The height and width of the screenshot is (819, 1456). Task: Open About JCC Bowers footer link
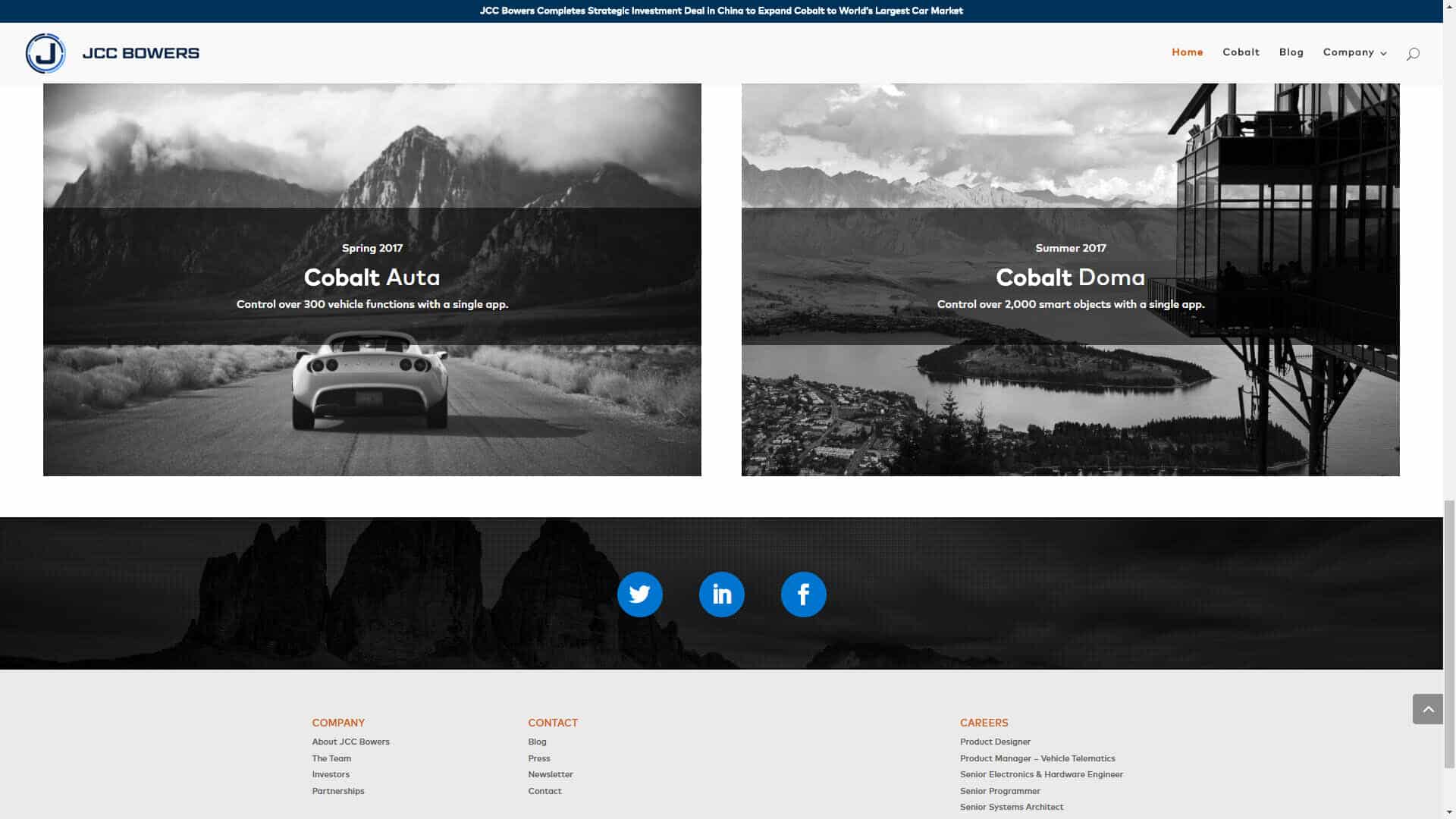(x=350, y=742)
